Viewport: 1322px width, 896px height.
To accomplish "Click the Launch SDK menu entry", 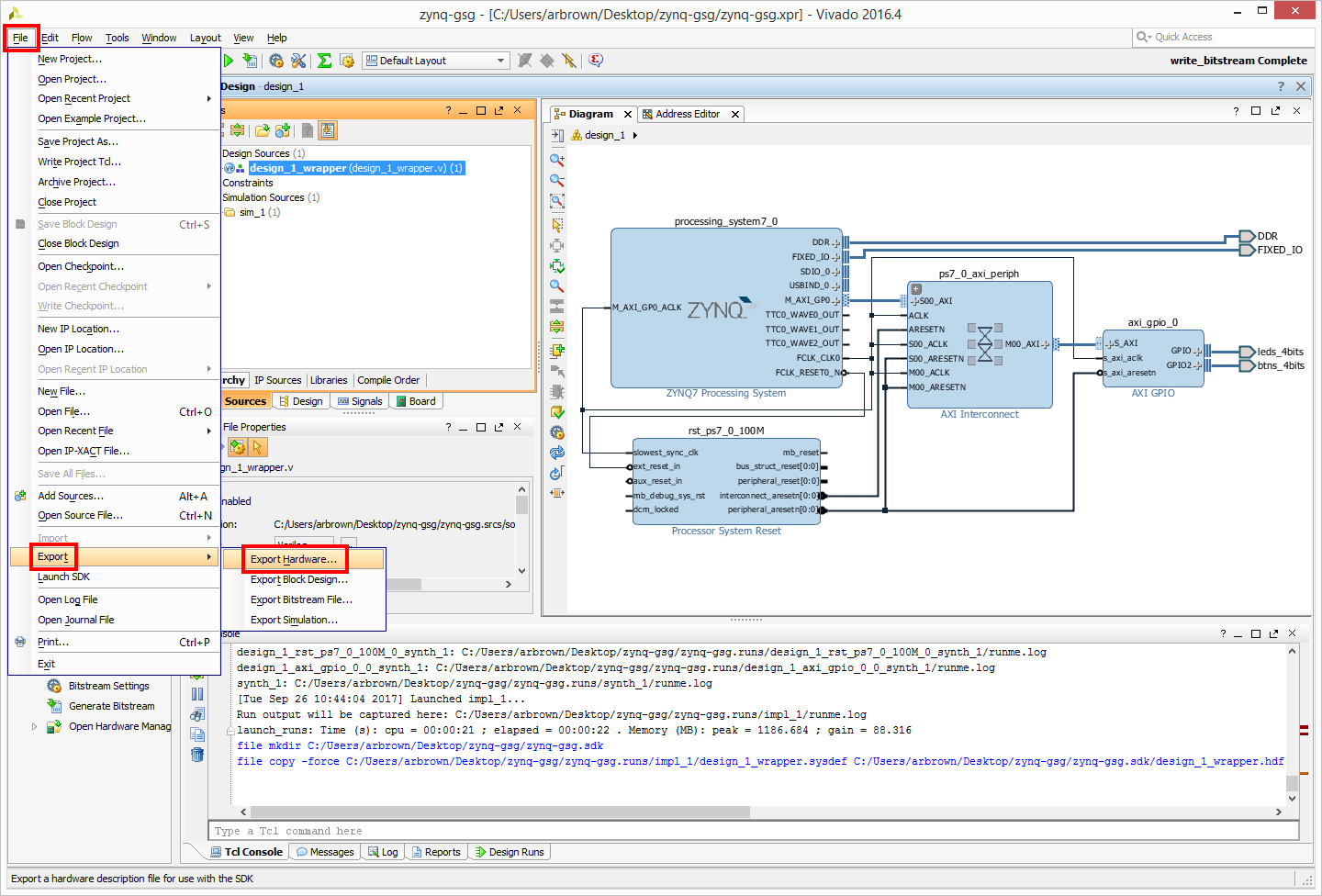I will [x=64, y=577].
